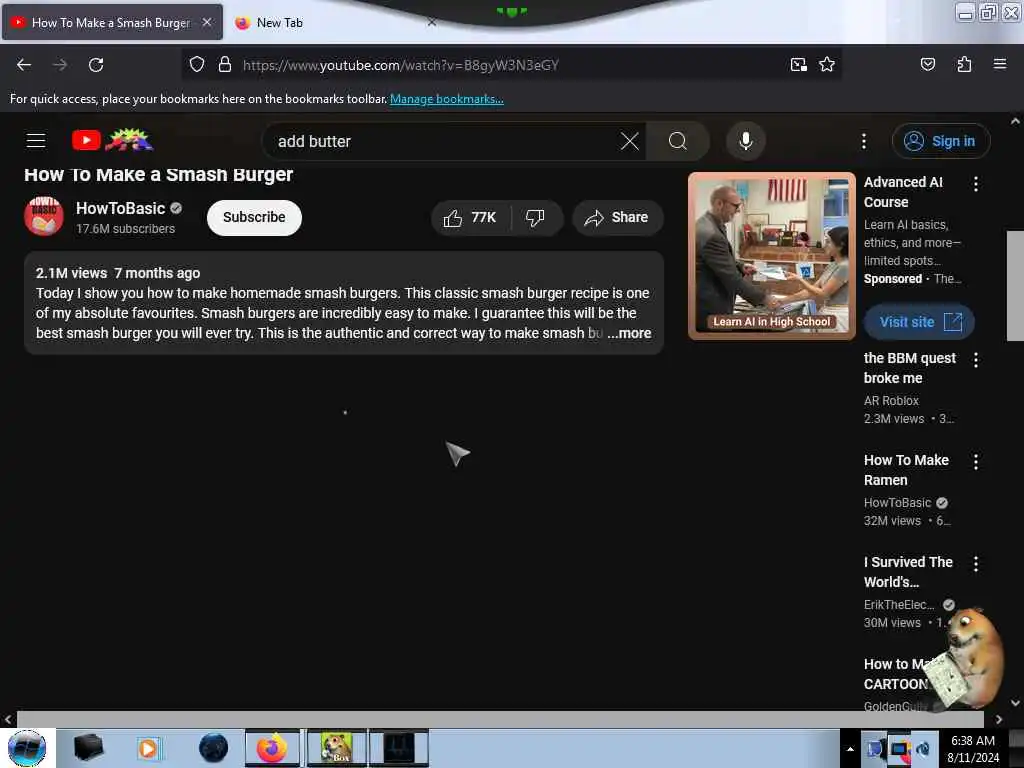The width and height of the screenshot is (1024, 768).
Task: Open options for How To Make Ramen
Action: (x=976, y=462)
